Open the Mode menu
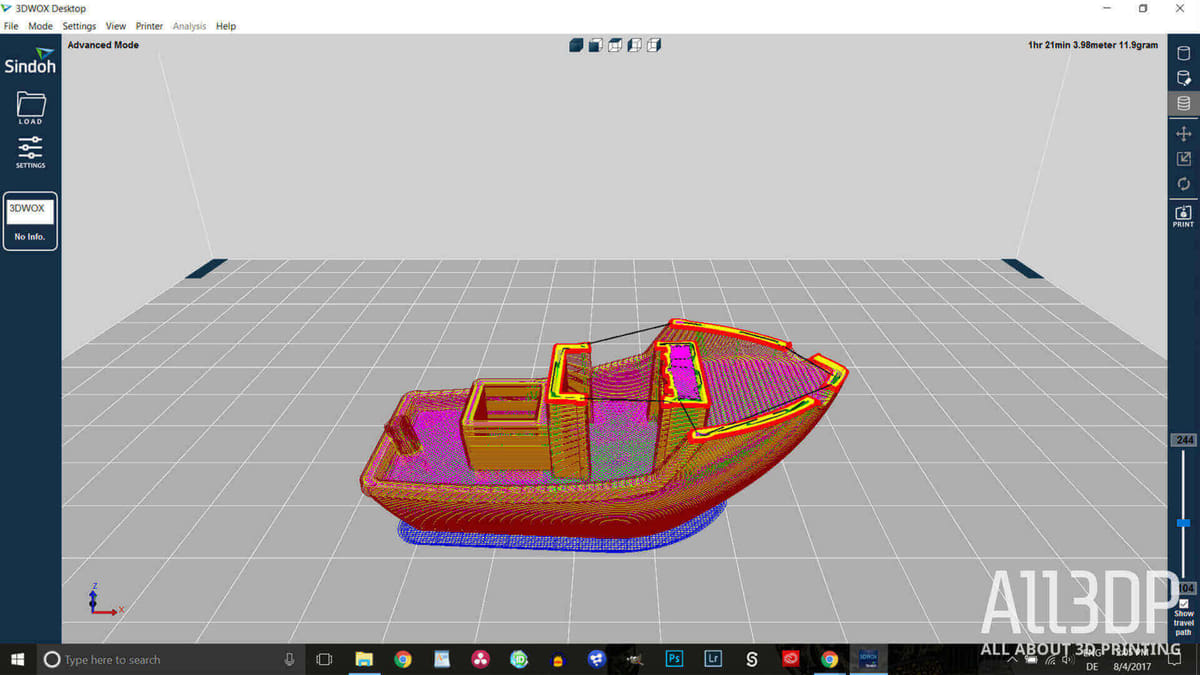This screenshot has width=1200, height=675. (x=40, y=26)
